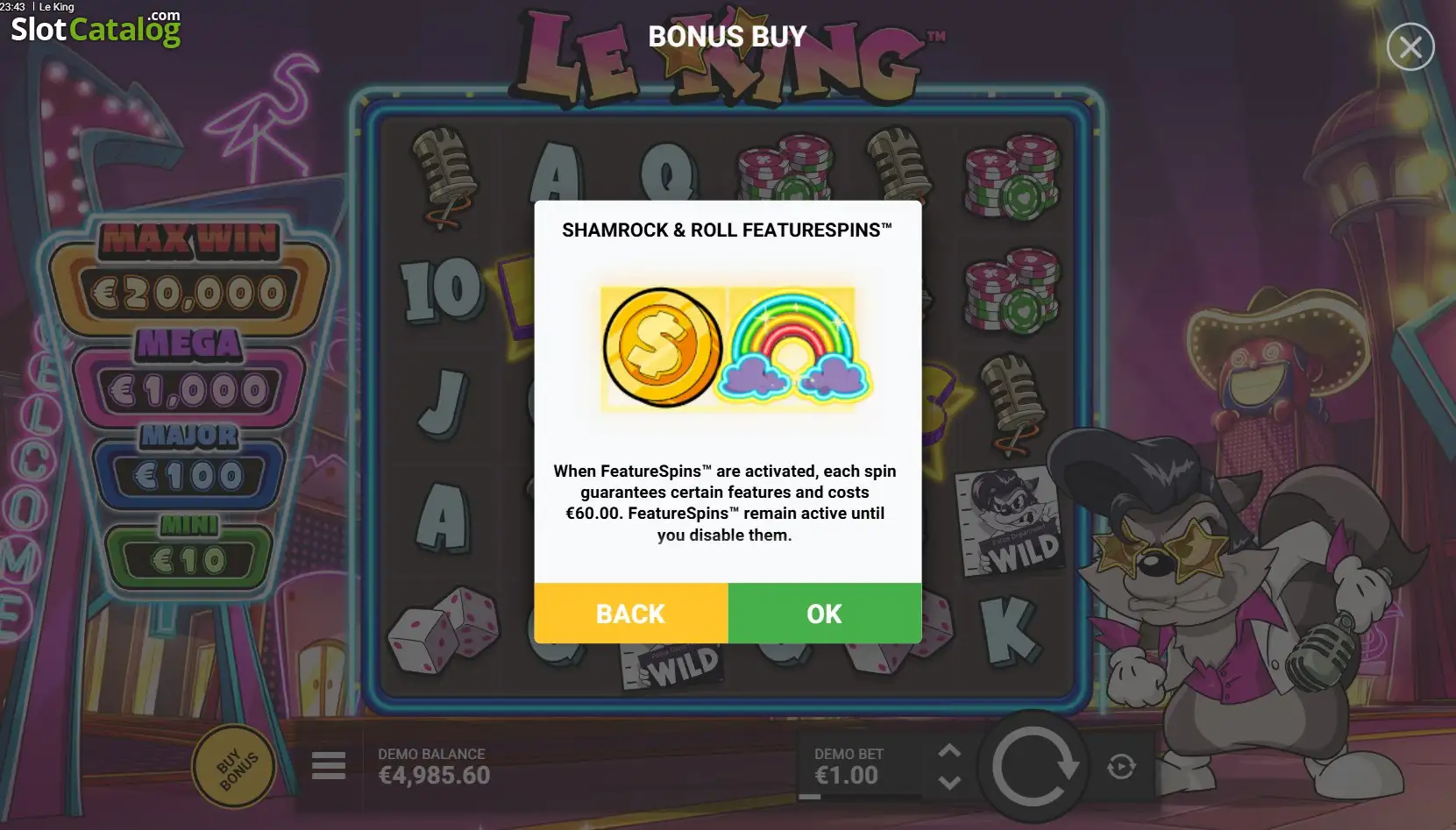This screenshot has height=830, width=1456.
Task: Click the Major €100 jackpot sign
Action: pos(189,467)
